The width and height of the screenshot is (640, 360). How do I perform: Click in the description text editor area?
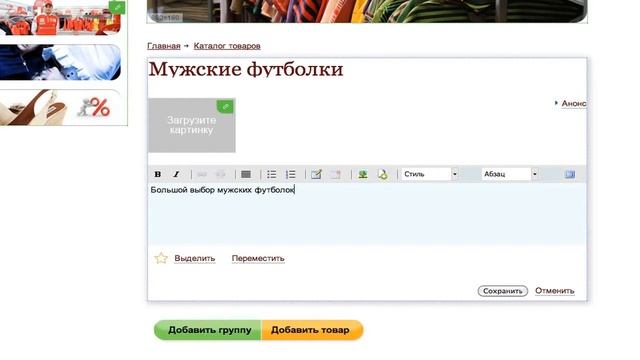(367, 214)
